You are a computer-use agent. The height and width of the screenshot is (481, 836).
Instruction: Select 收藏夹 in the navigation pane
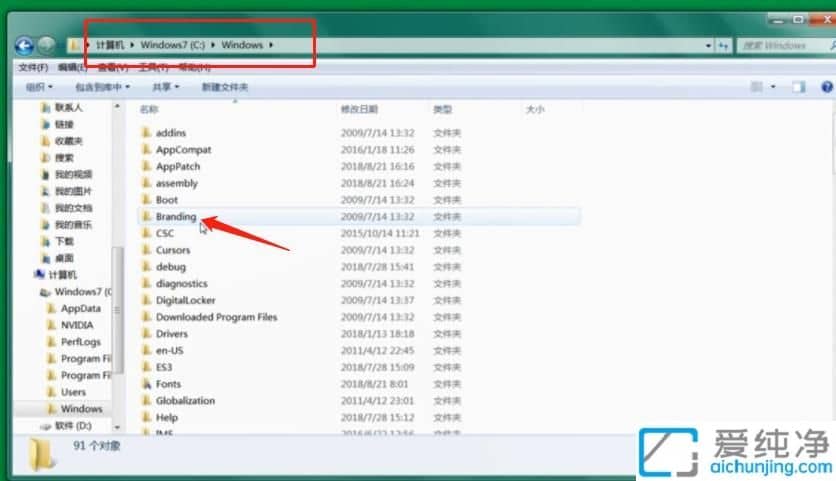tap(68, 141)
